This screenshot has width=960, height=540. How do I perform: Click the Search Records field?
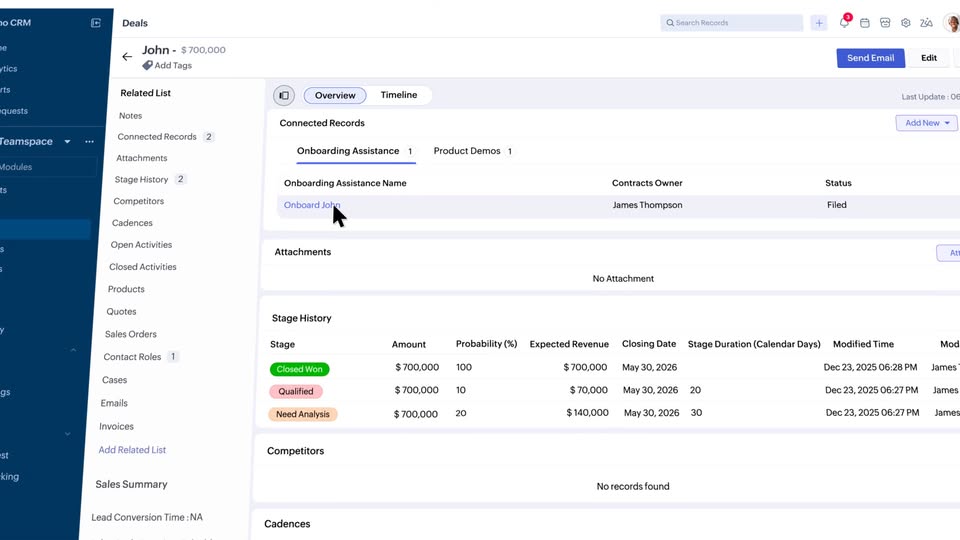[736, 23]
